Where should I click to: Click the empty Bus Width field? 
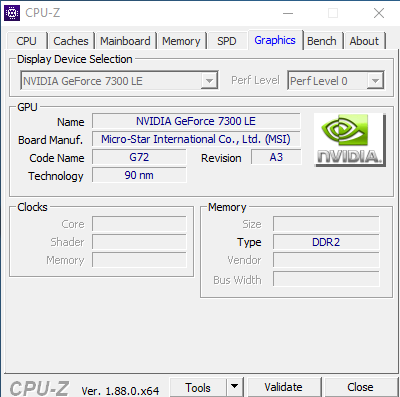click(326, 279)
